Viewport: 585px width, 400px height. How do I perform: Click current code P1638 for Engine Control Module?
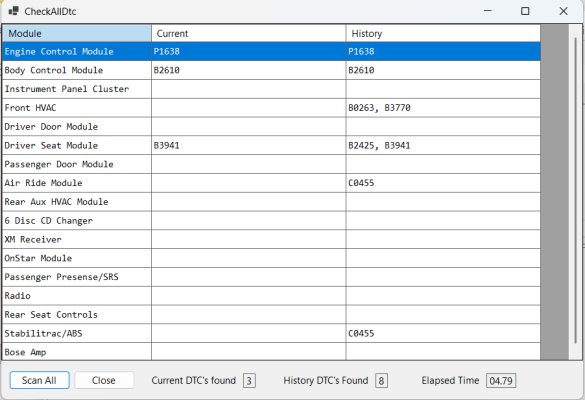point(166,51)
